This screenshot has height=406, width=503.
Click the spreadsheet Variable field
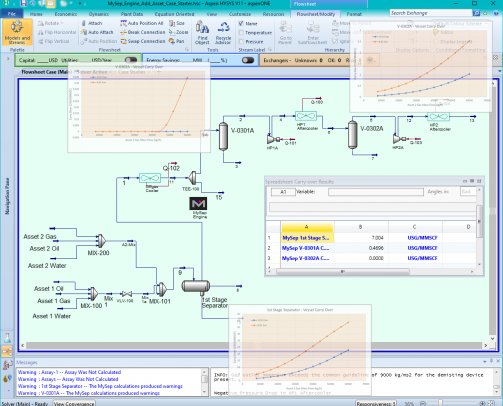pyautogui.click(x=376, y=192)
